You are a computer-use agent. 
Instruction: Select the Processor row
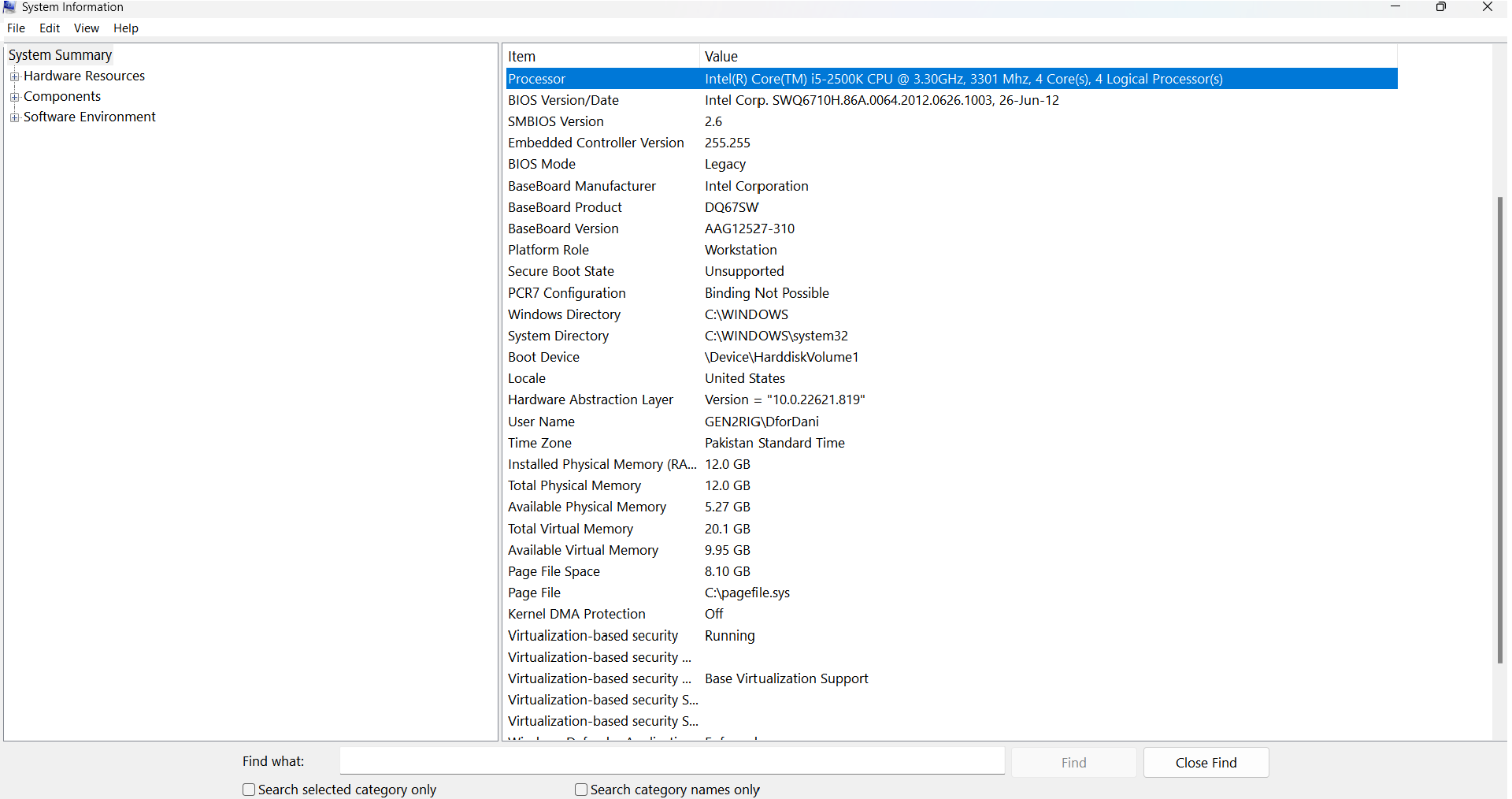point(951,79)
